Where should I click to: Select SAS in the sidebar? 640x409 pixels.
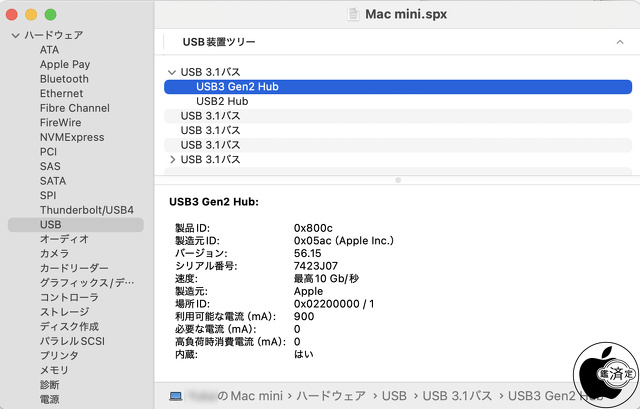pyautogui.click(x=50, y=167)
